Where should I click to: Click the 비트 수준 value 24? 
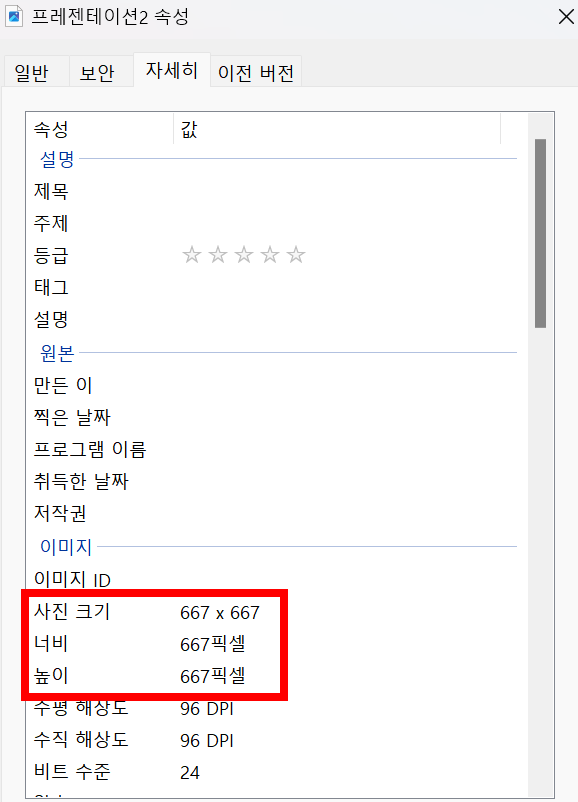pyautogui.click(x=190, y=772)
